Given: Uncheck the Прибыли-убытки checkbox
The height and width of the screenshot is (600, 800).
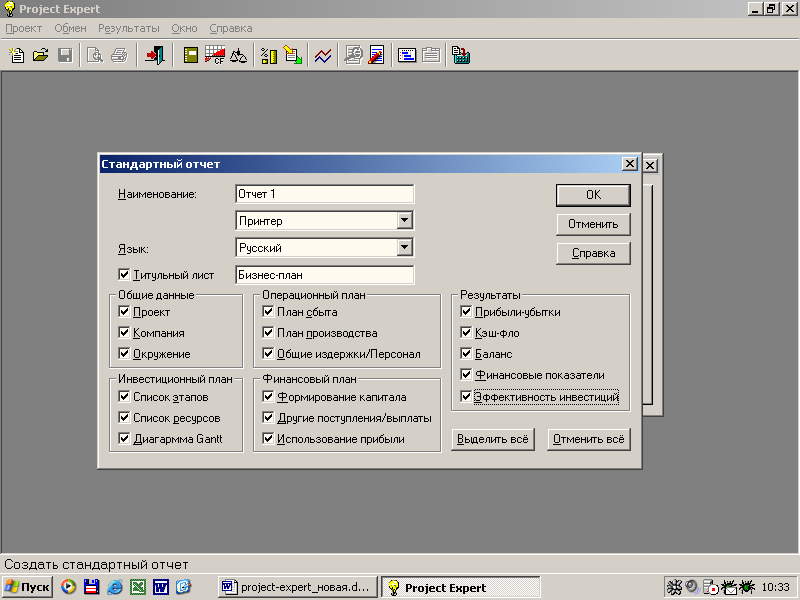Looking at the screenshot, I should [466, 311].
